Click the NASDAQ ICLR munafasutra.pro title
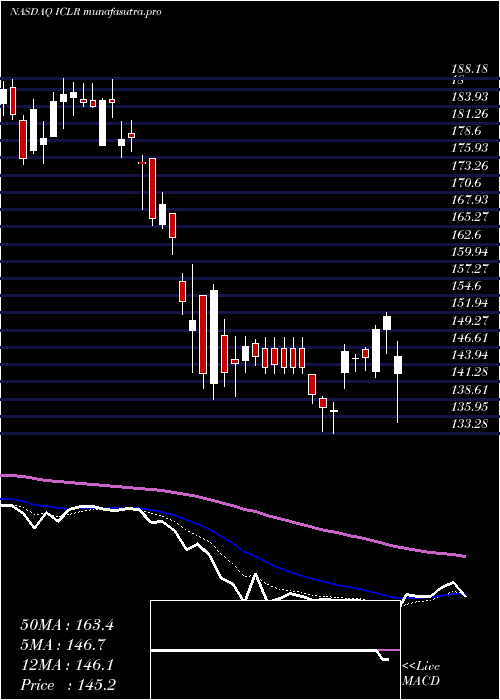 pos(85,12)
